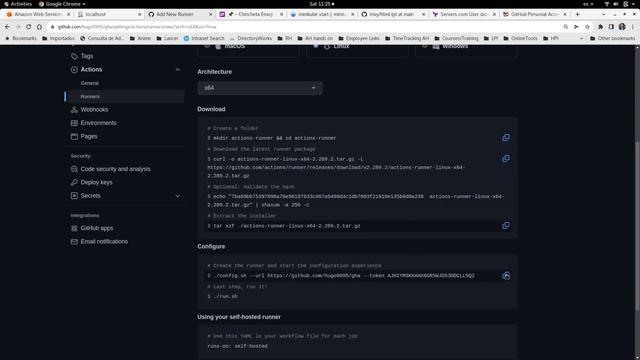Click the ./run.sh command text
This screenshot has height=360, width=640.
point(225,297)
